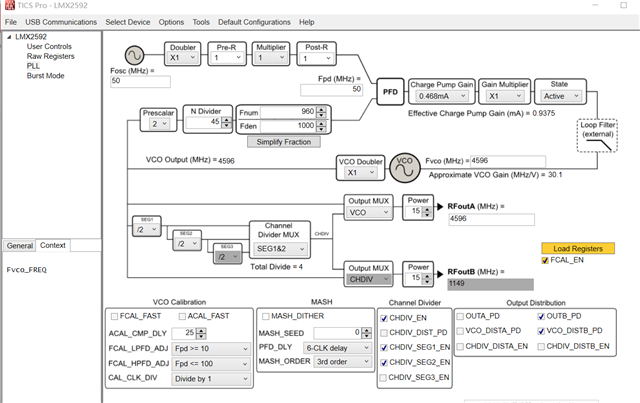
Task: Toggle the CHDIV_DIST_PD checkbox
Action: tap(384, 333)
